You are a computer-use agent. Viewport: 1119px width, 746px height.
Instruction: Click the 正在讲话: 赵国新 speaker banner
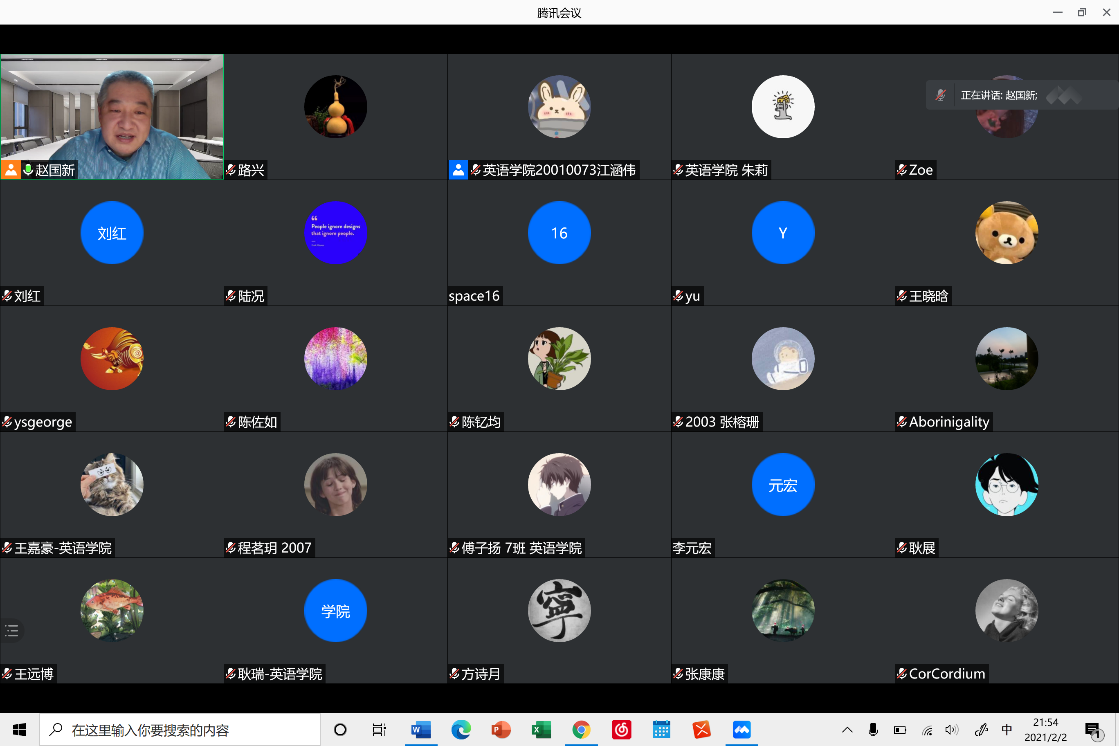(1000, 95)
